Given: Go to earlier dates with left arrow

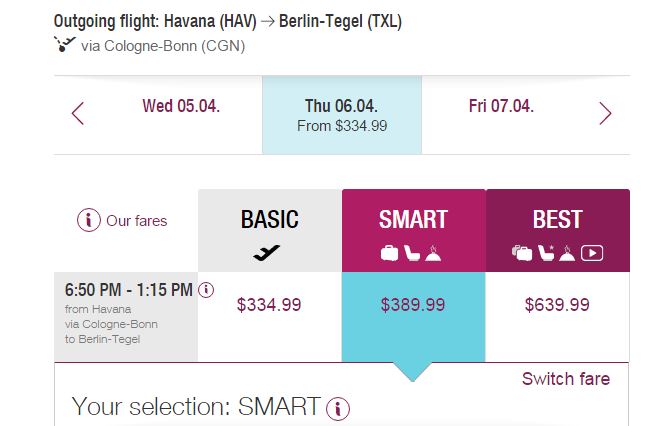Looking at the screenshot, I should coord(78,113).
